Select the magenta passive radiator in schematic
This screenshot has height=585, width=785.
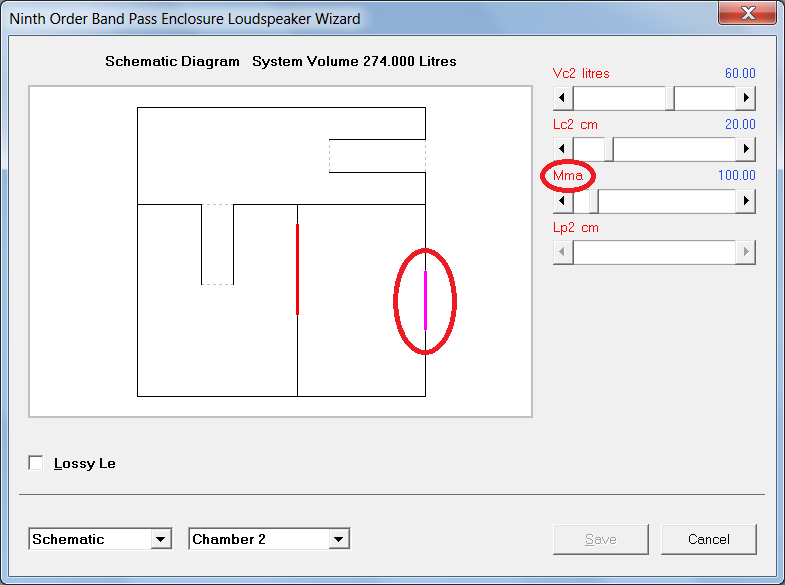(x=426, y=300)
